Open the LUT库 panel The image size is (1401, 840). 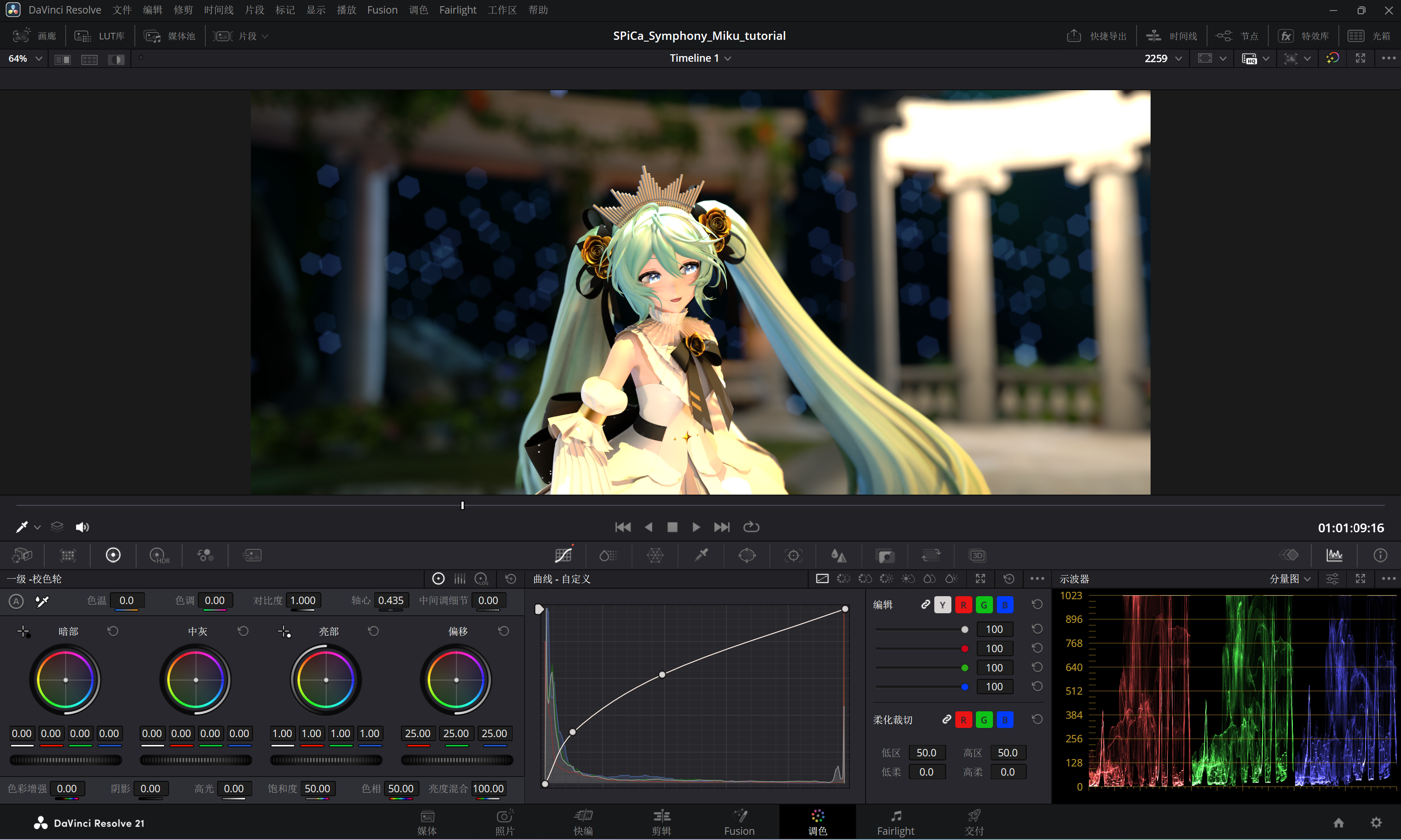(x=100, y=35)
